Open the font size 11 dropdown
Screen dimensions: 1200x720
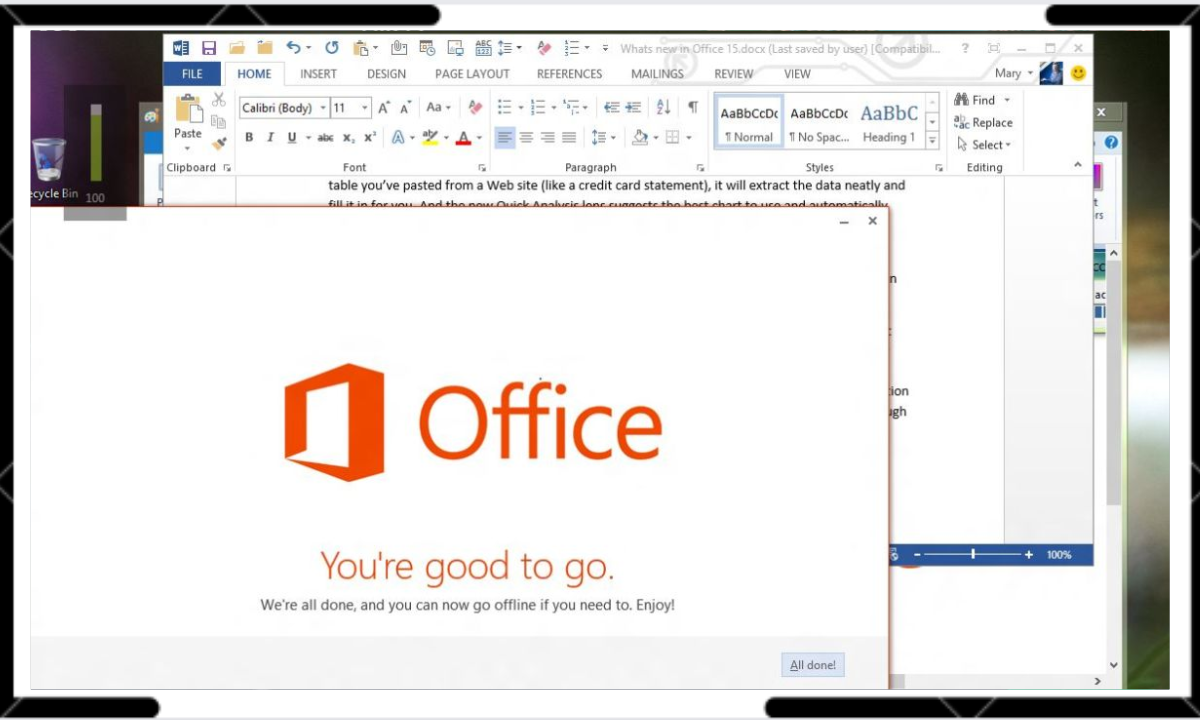click(x=365, y=107)
